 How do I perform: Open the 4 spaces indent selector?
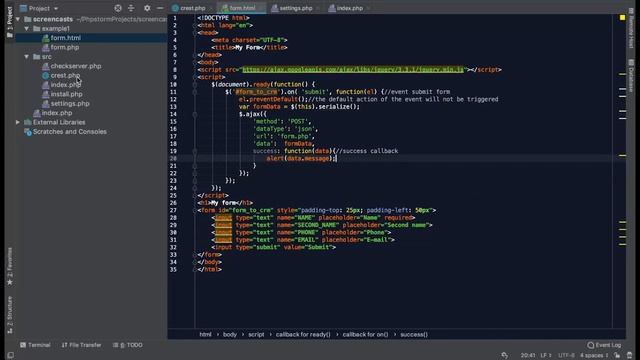(594, 356)
